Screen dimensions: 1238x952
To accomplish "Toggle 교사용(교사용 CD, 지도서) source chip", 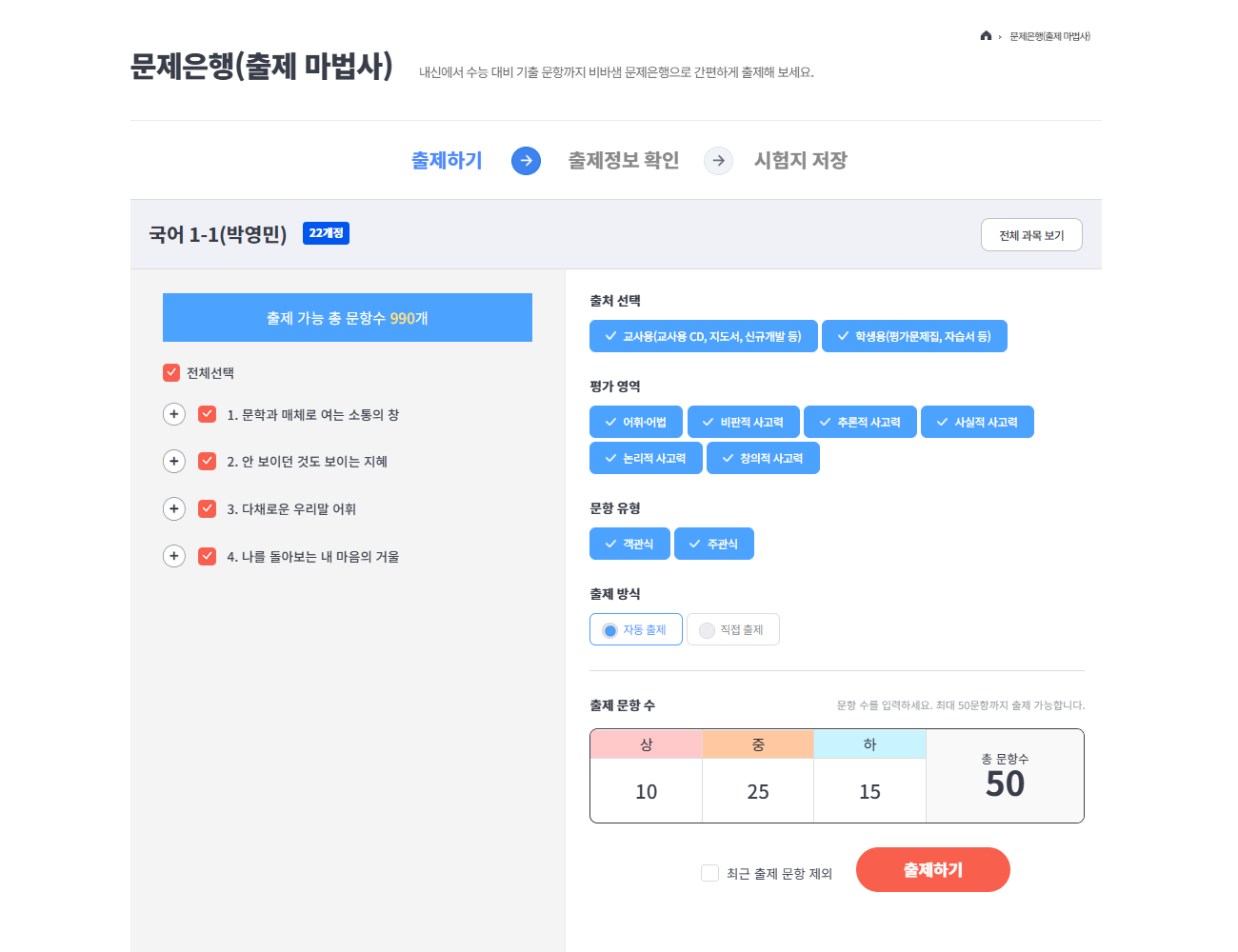I will click(704, 336).
